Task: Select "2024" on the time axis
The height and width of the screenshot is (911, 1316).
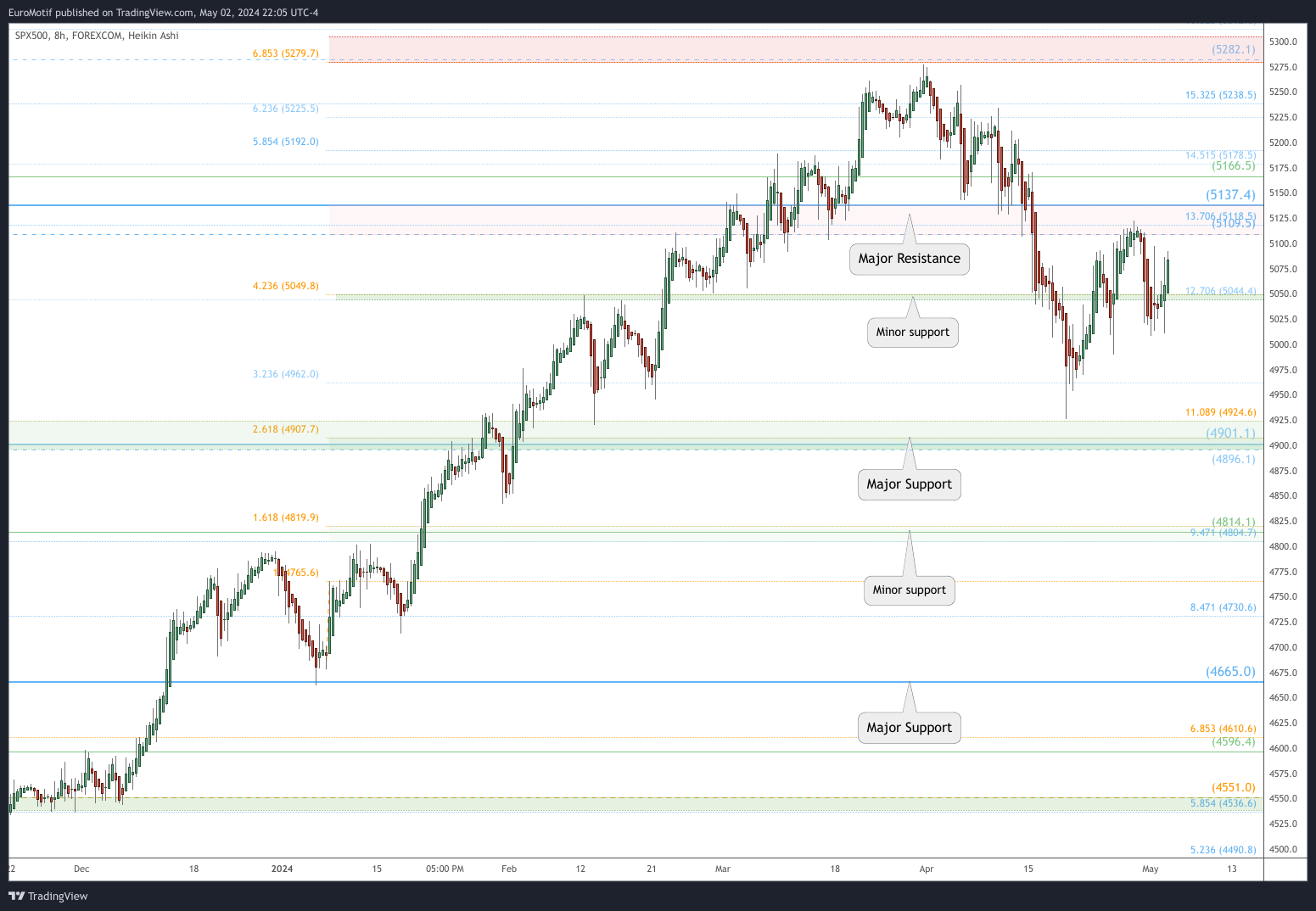Action: pos(282,869)
